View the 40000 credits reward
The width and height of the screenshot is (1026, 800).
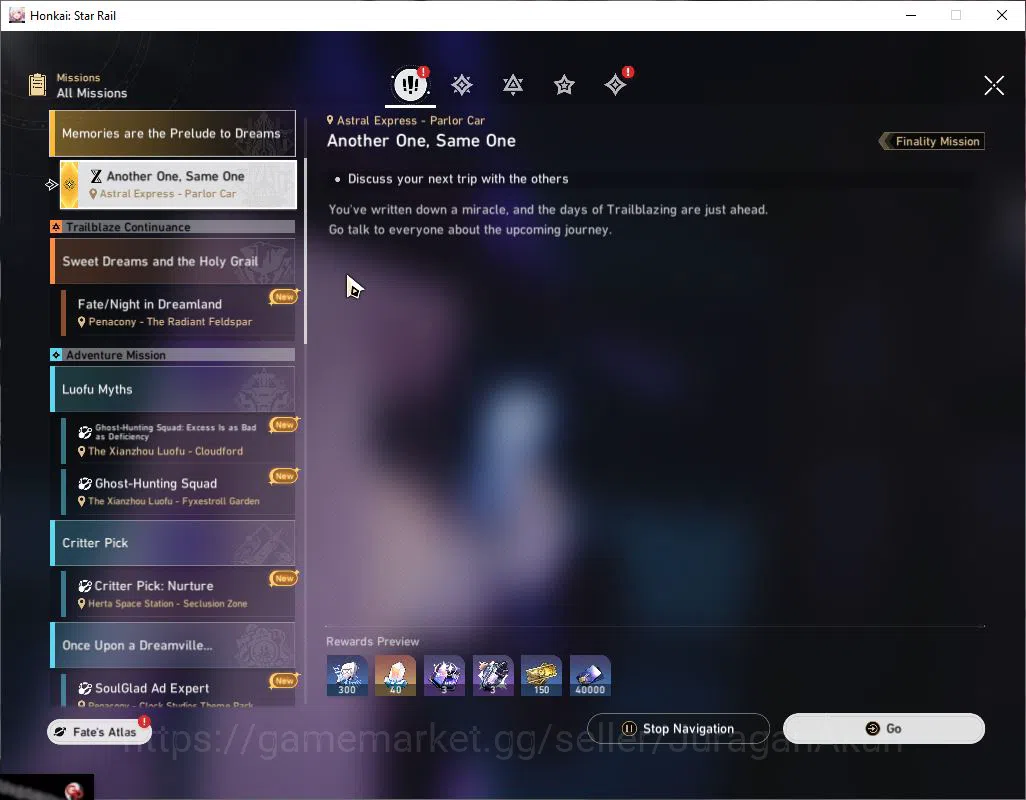coord(590,676)
